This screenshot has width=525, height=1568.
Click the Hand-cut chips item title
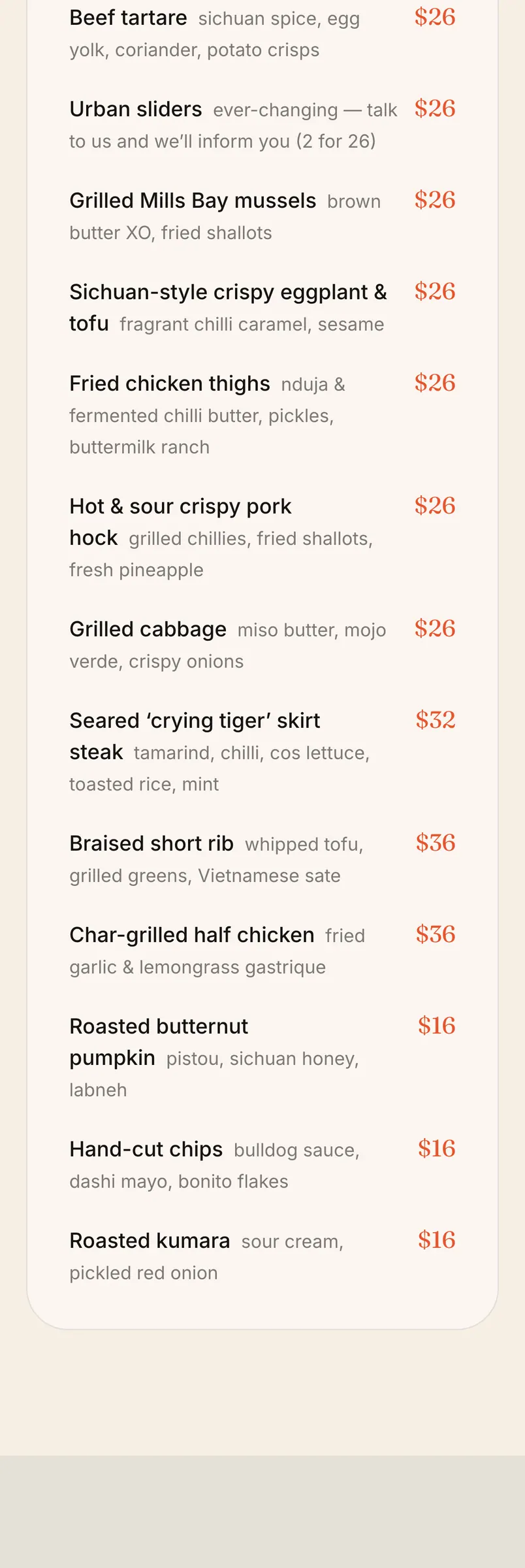(x=146, y=1149)
